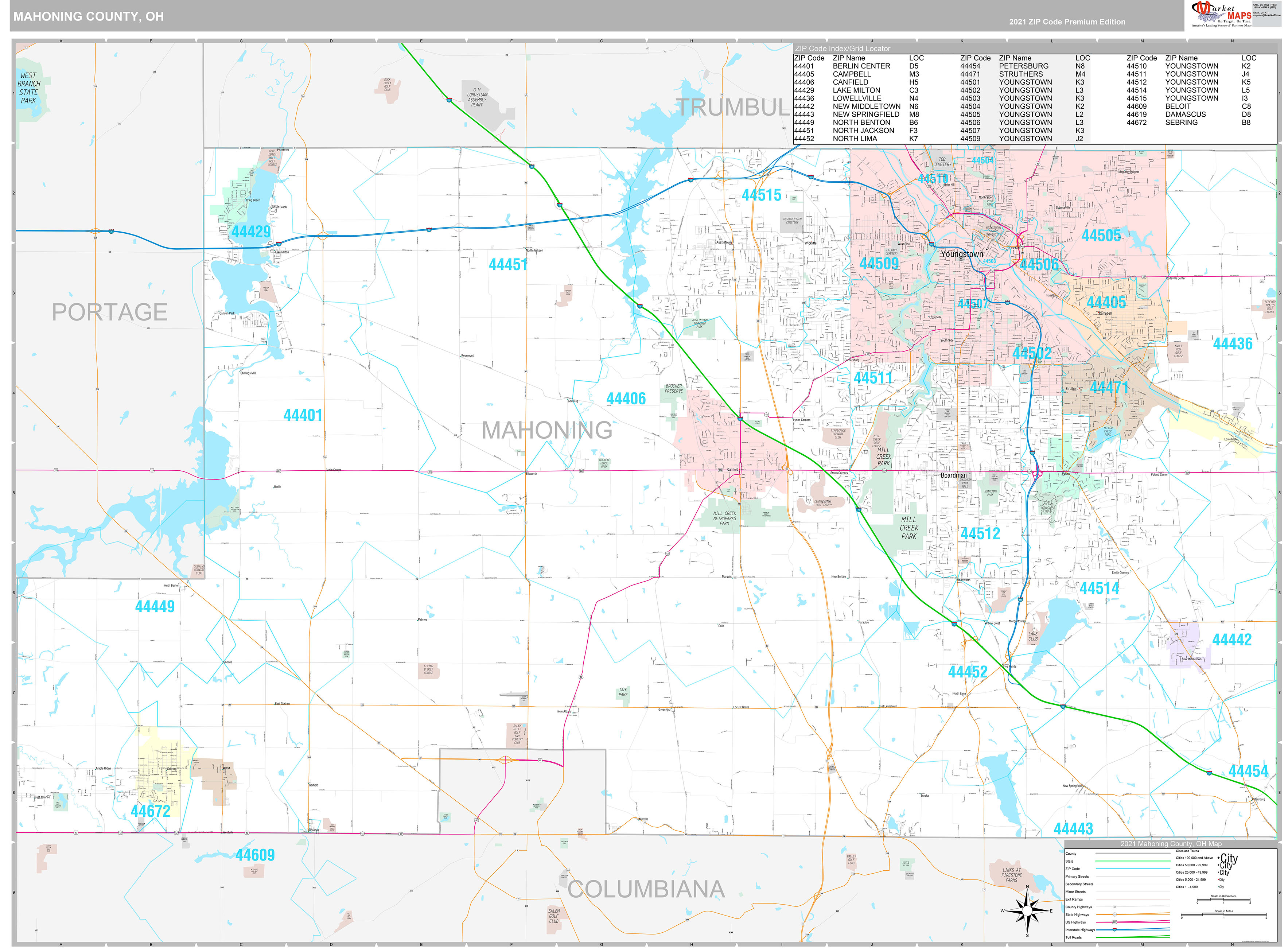Click the 44452 ZIP label on the map

tap(968, 672)
